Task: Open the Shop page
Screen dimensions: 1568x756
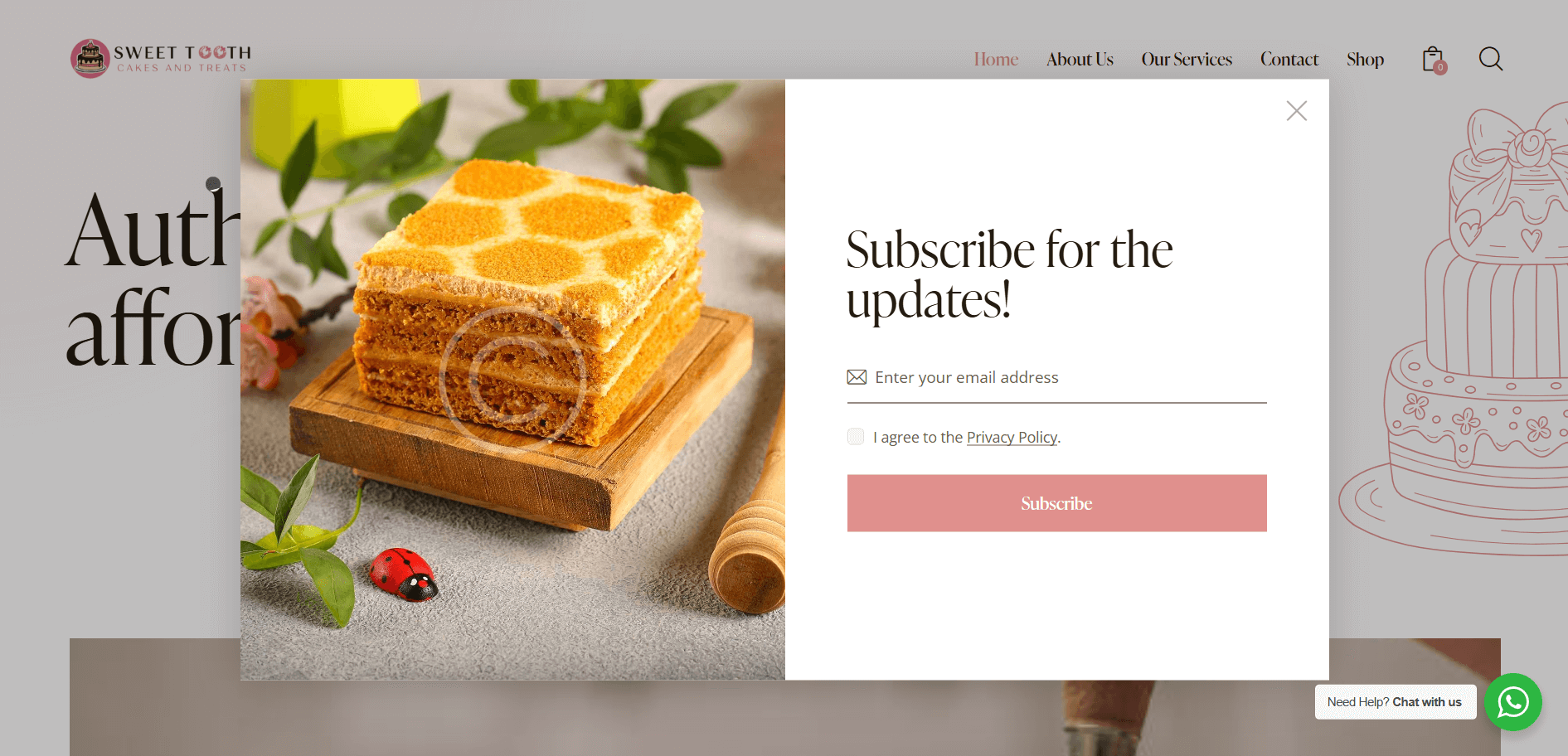Action: tap(1365, 58)
